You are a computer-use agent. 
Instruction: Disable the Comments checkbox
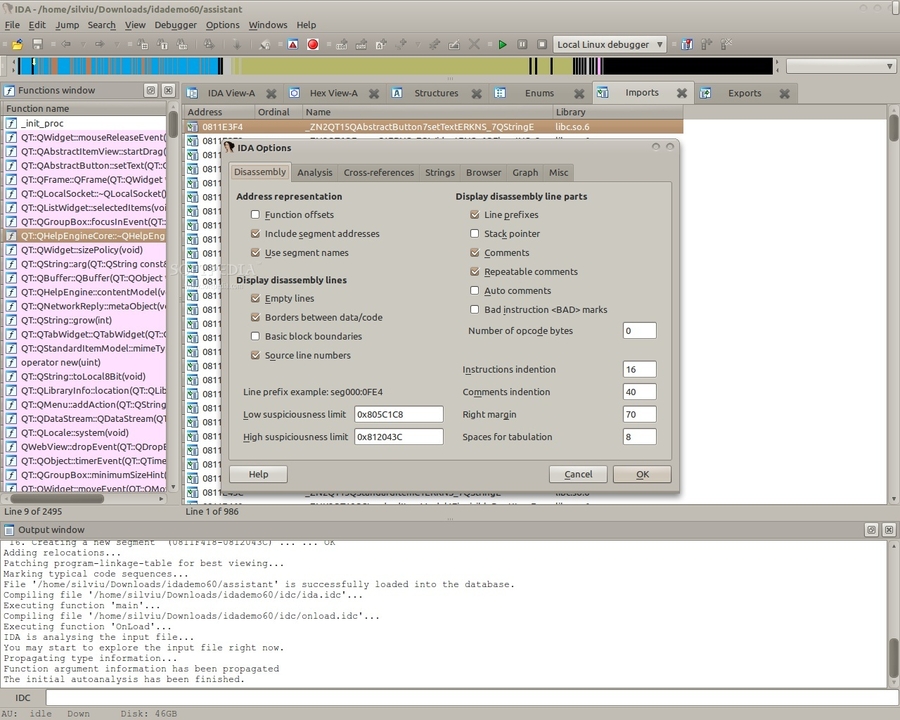pos(475,252)
